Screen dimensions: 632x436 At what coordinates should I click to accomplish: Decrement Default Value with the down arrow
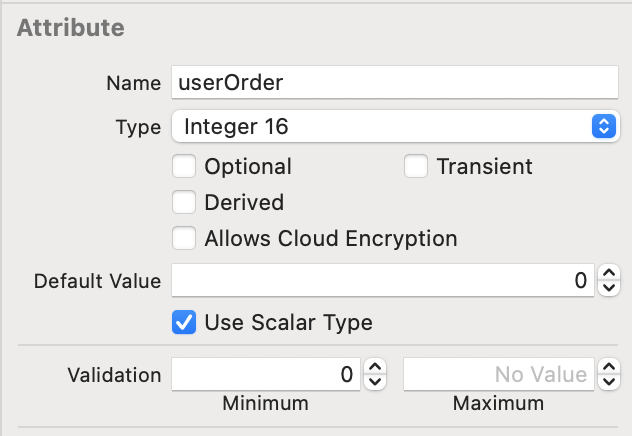608,288
